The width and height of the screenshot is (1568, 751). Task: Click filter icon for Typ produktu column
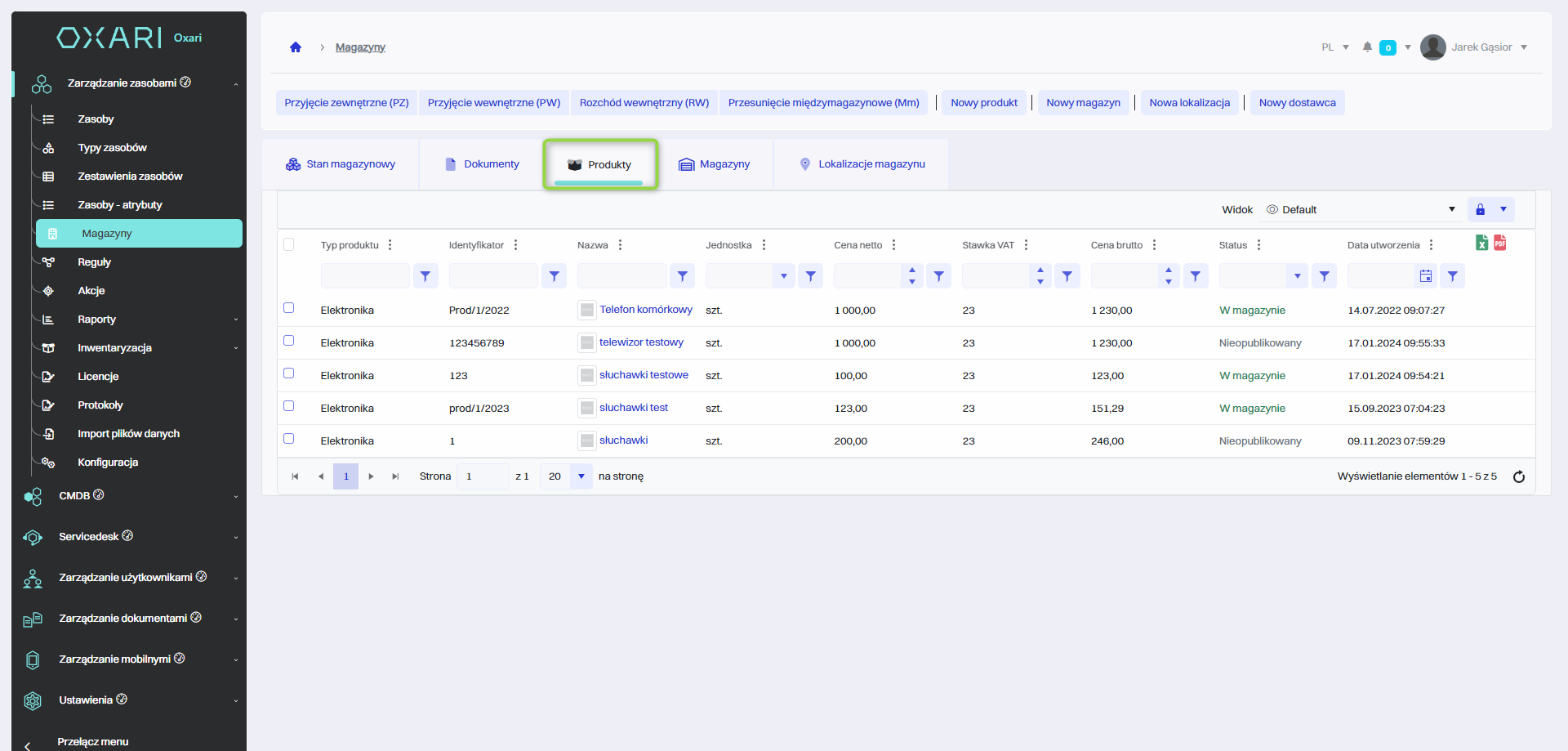click(425, 276)
